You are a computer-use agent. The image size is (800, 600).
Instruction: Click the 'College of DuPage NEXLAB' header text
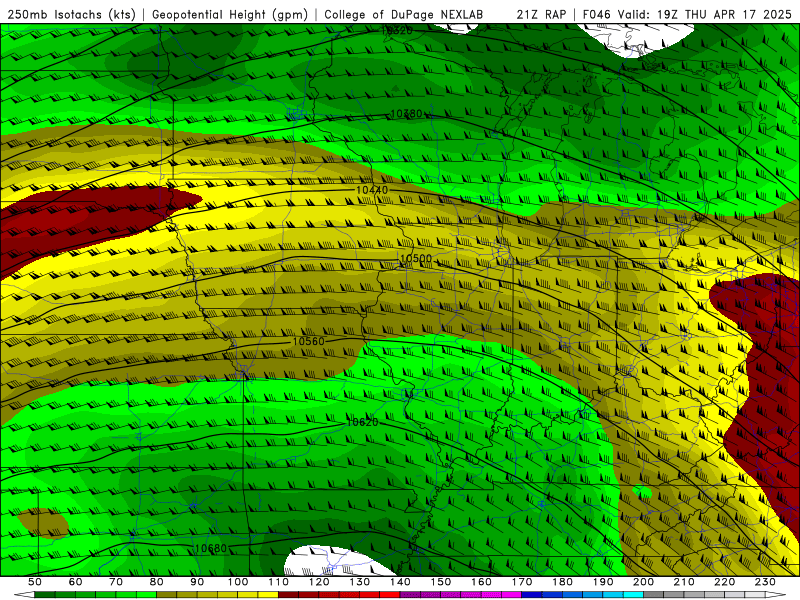point(403,14)
